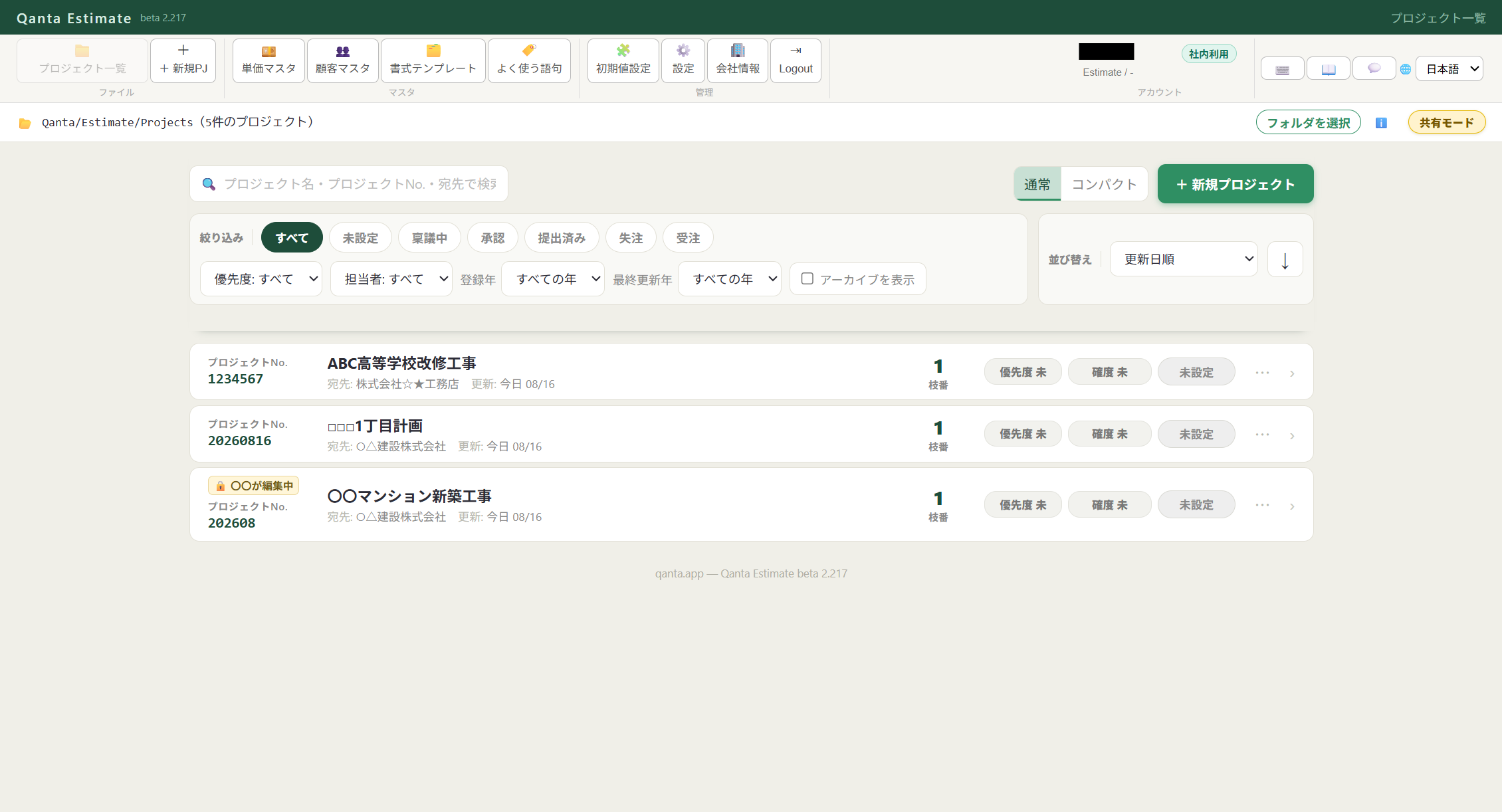Click 確度 未 for □□□1丁目計画

[1109, 434]
